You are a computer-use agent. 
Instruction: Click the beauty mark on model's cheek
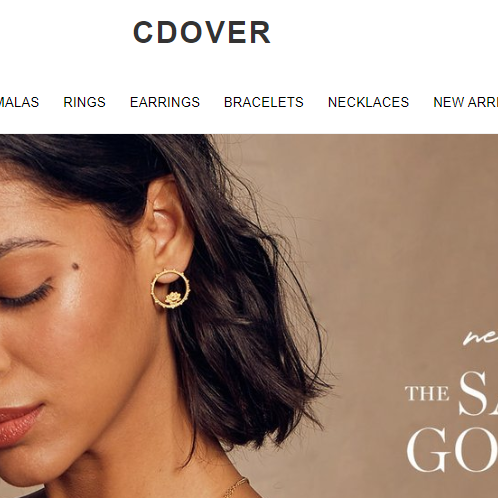coord(76,266)
